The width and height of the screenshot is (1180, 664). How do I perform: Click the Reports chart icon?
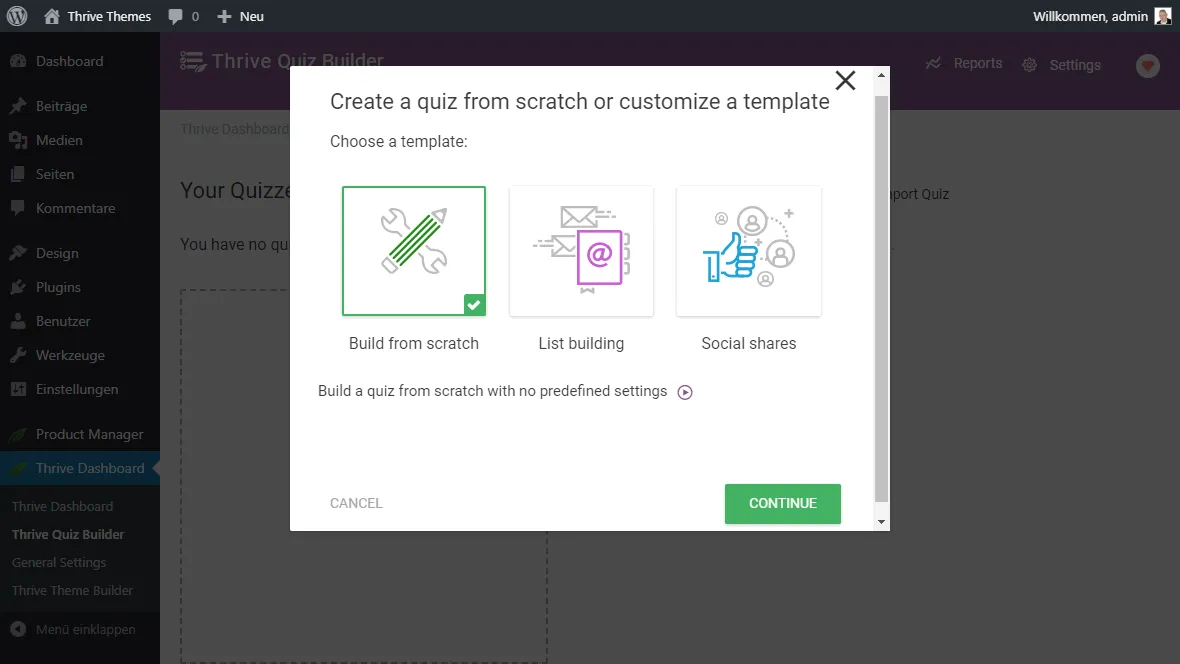(933, 63)
